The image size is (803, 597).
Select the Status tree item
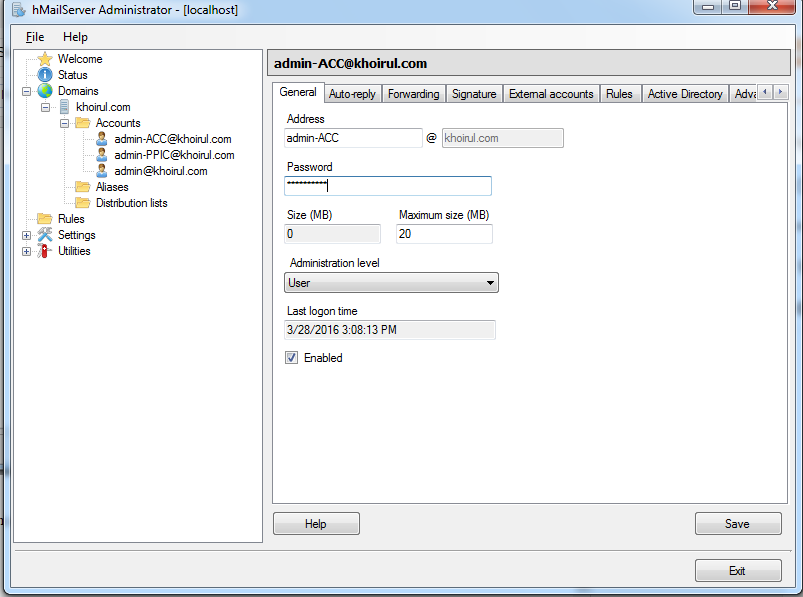coord(73,75)
